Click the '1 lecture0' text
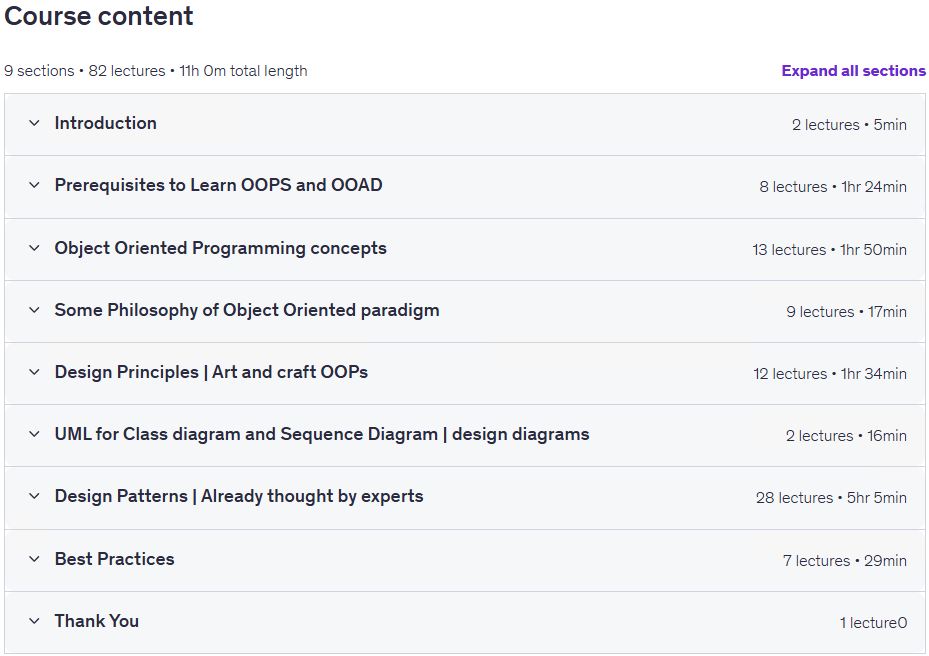The image size is (929, 656). pyautogui.click(x=873, y=623)
